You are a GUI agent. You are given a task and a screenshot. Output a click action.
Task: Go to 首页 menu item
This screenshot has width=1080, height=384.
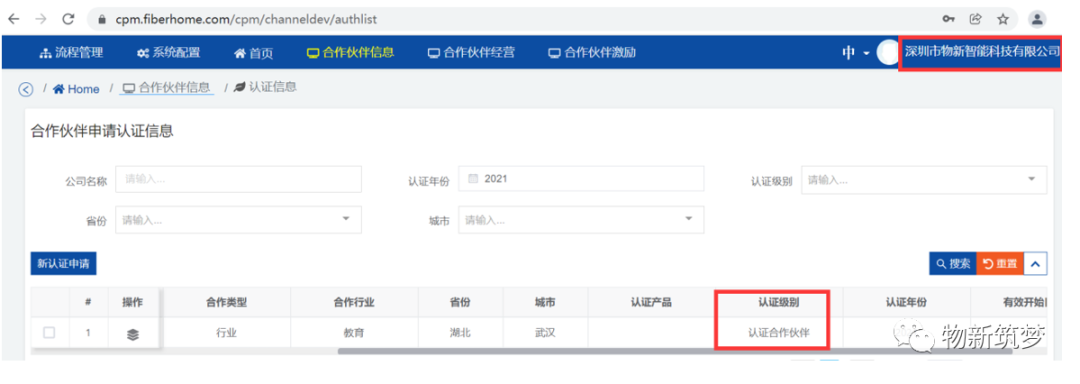[254, 53]
